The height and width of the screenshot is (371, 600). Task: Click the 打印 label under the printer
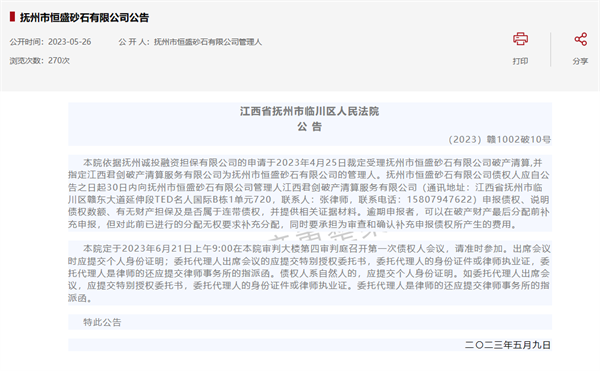[x=520, y=61]
